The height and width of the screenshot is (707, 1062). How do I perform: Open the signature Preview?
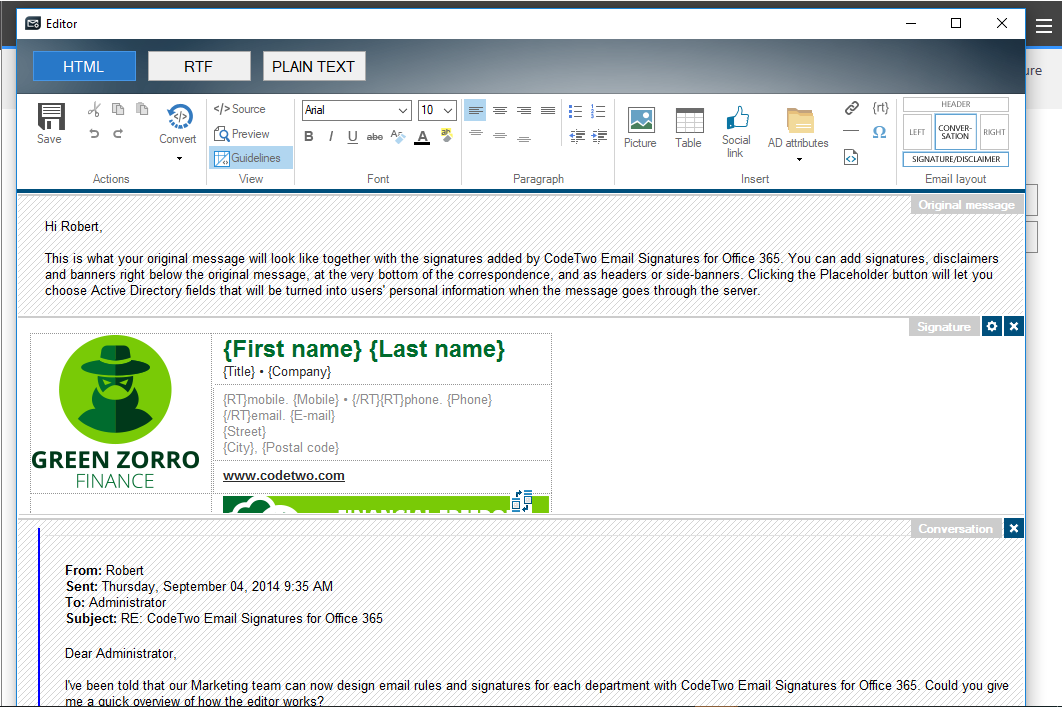click(242, 134)
